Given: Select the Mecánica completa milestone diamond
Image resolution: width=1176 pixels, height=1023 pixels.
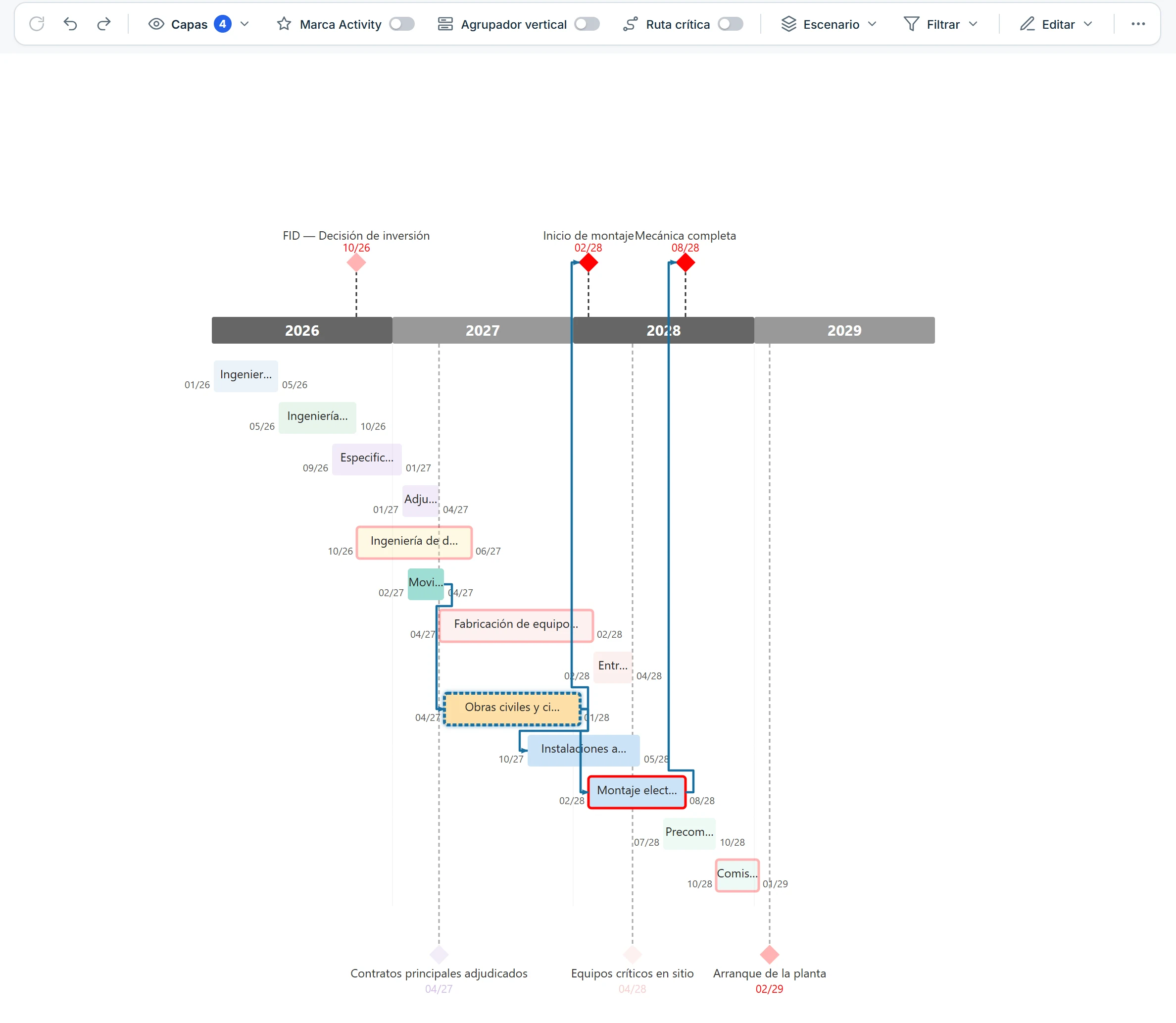Looking at the screenshot, I should click(x=686, y=262).
